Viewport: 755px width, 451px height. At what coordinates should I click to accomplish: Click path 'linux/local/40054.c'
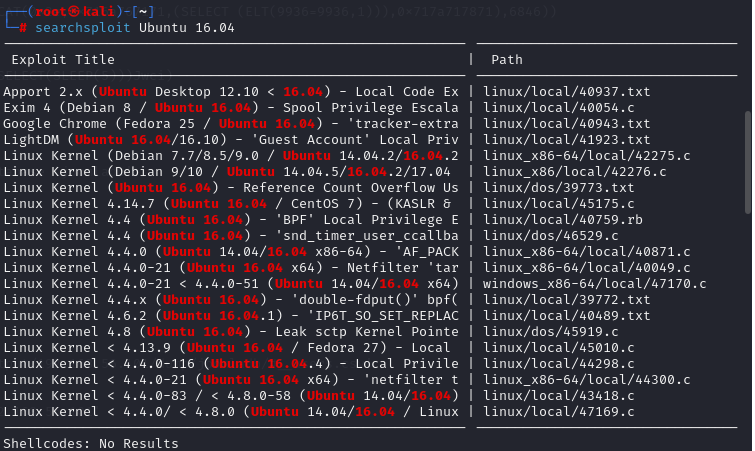(559, 107)
